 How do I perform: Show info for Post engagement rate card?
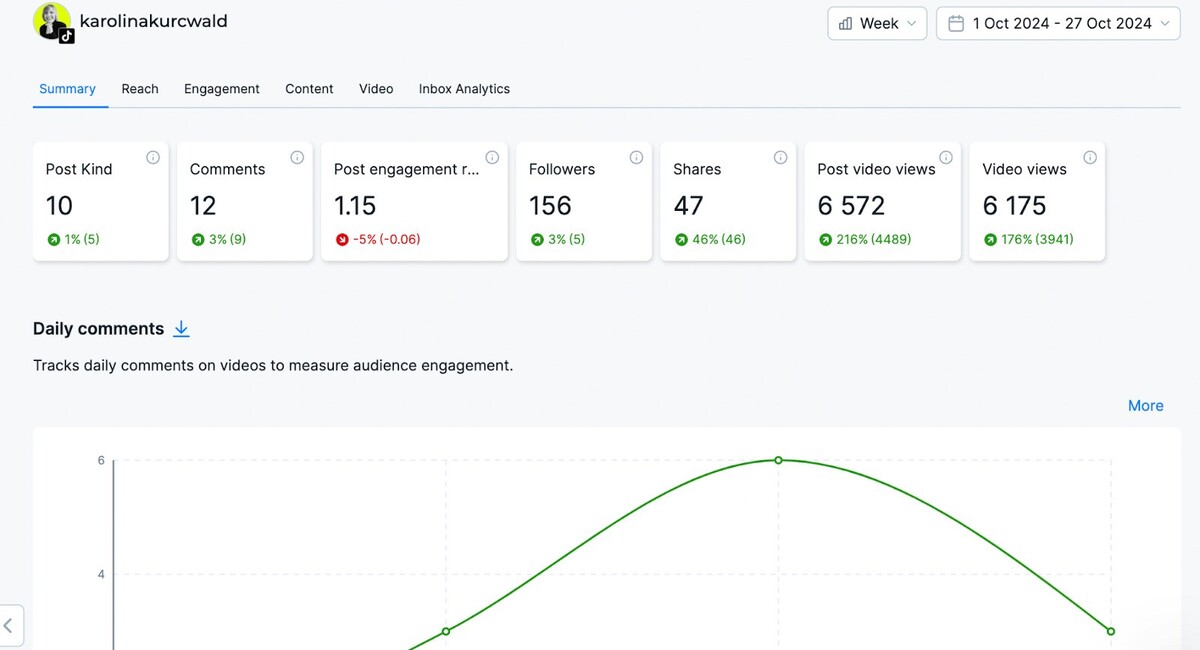(x=492, y=157)
